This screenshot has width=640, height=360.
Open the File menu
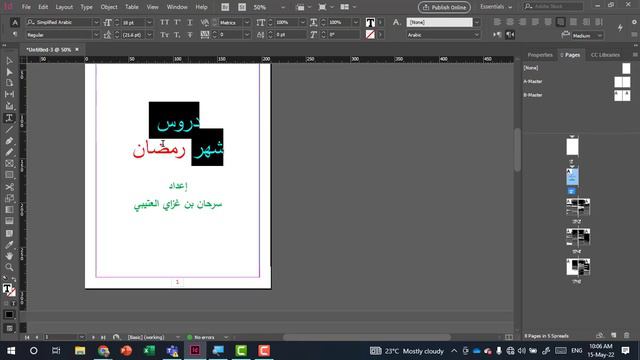click(26, 7)
